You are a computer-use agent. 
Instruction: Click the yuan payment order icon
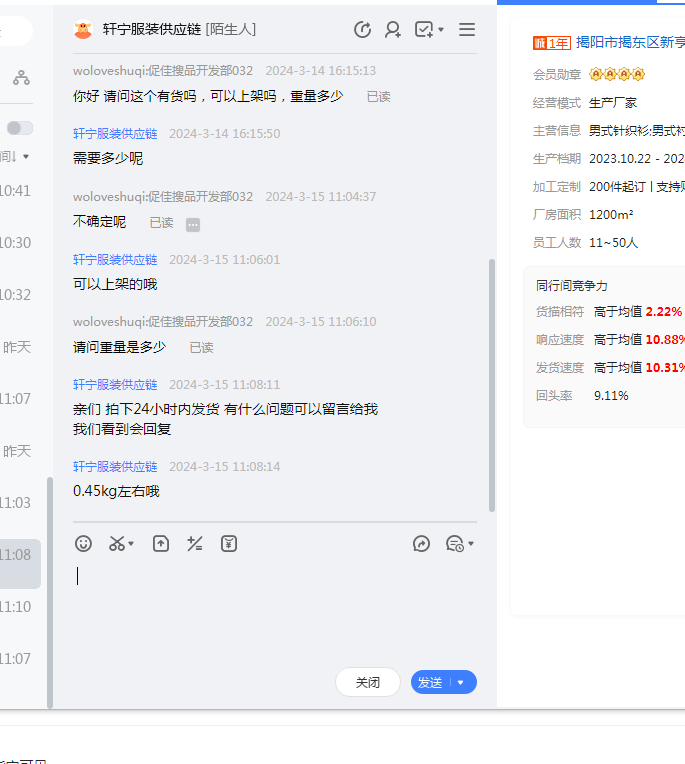coord(230,543)
